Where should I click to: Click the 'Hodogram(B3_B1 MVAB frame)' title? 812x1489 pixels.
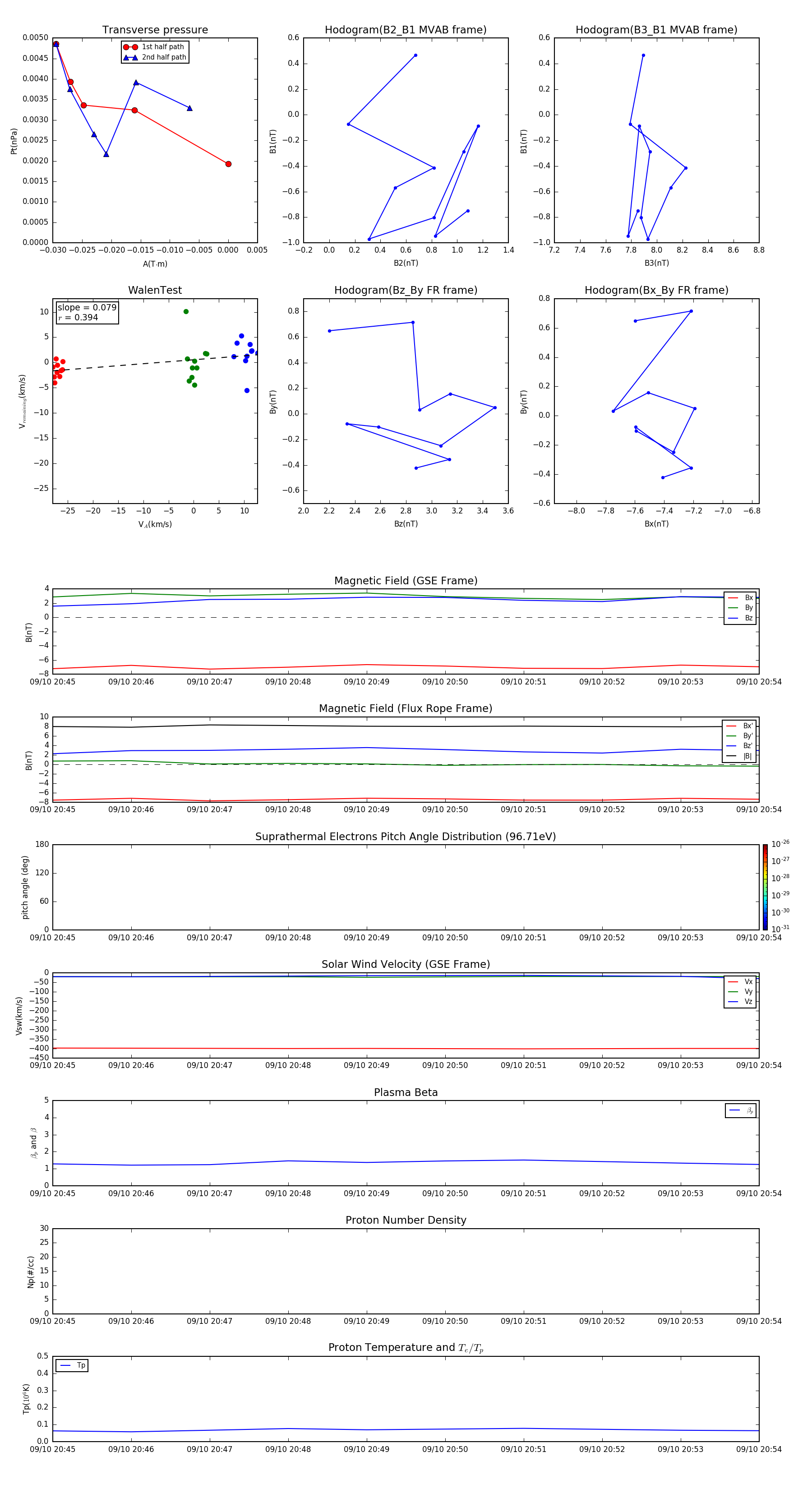pos(656,29)
